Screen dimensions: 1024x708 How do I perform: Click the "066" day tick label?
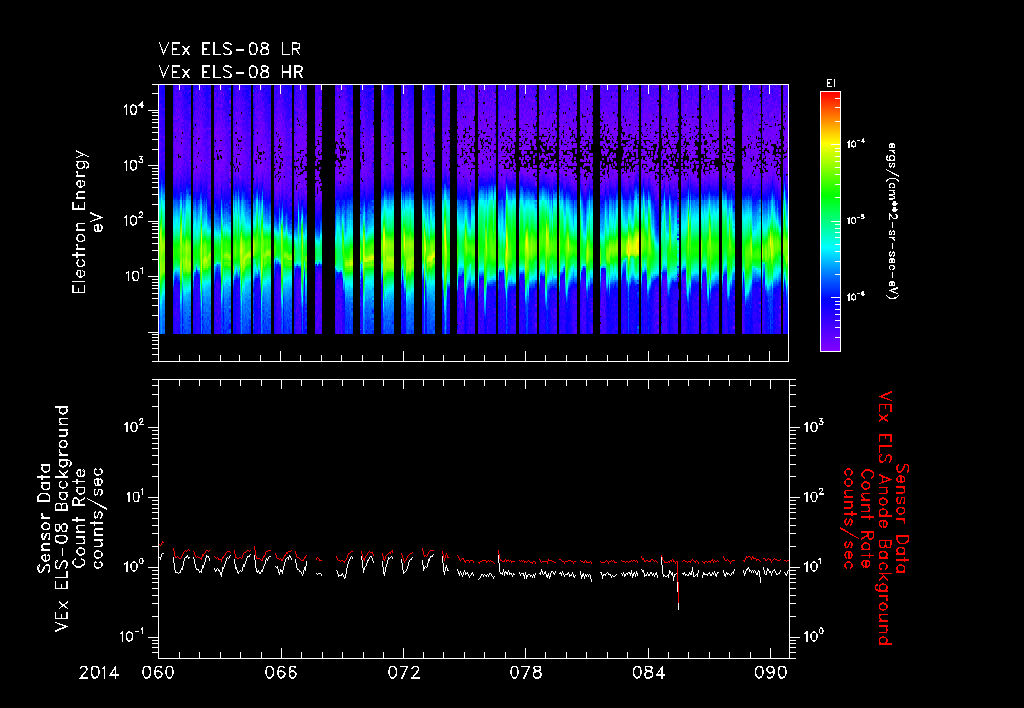pos(281,673)
